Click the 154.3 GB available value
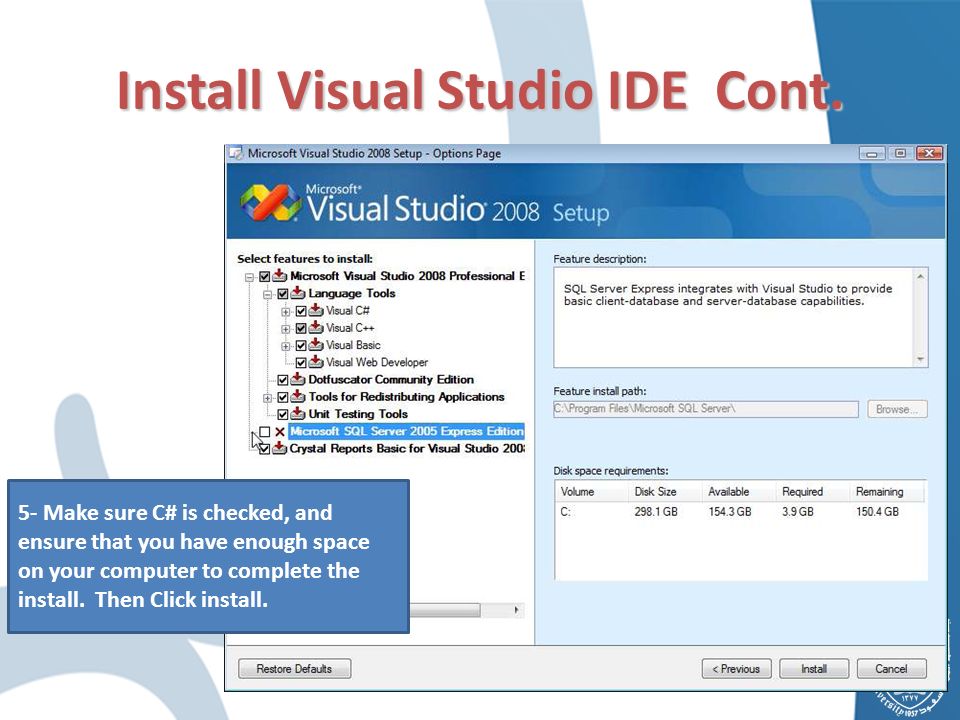This screenshot has height=720, width=960. [x=730, y=512]
